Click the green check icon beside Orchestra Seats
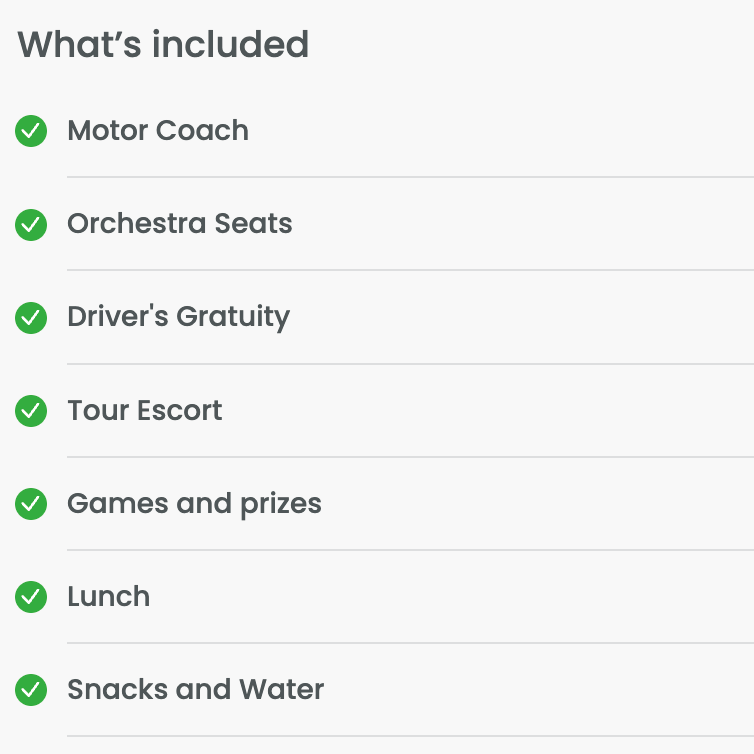Screen dimensions: 754x754 (31, 224)
